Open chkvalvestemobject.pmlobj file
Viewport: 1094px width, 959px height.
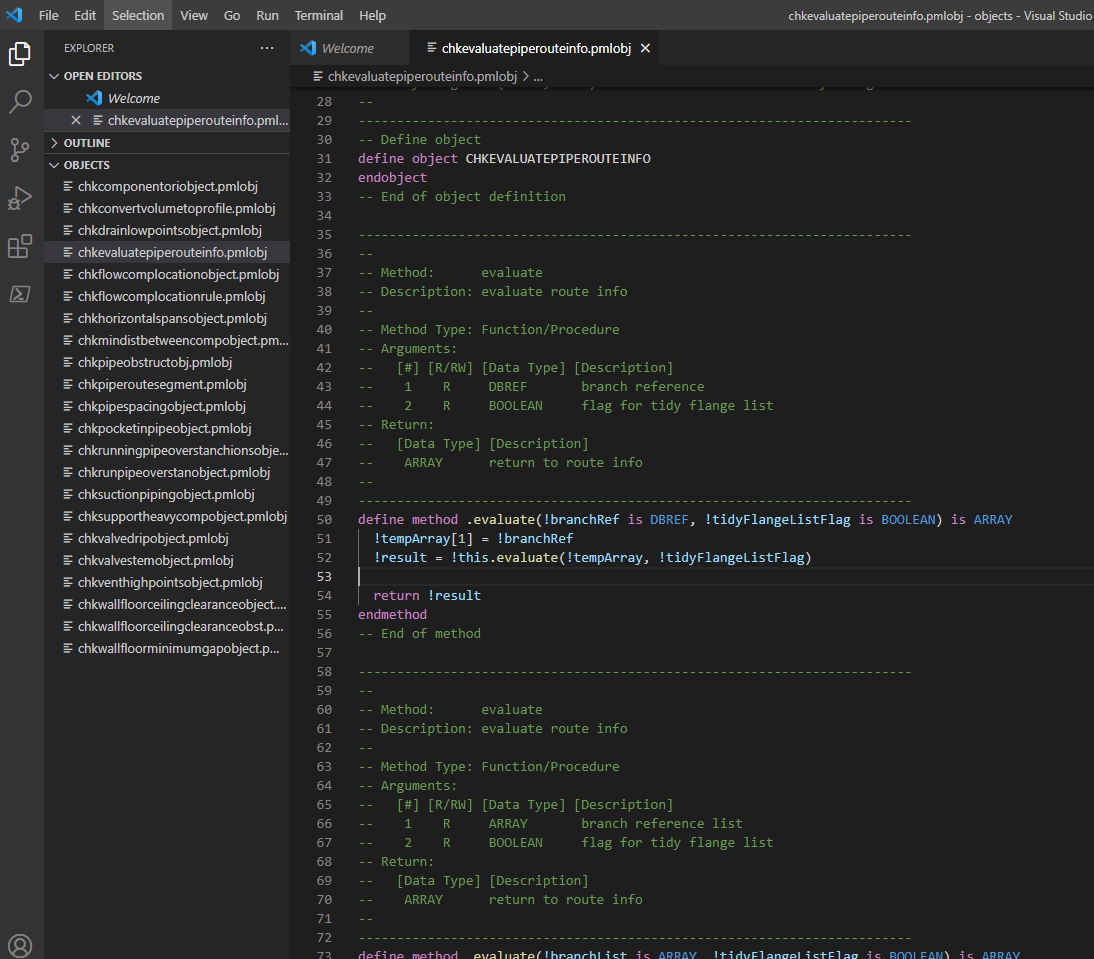[x=156, y=560]
